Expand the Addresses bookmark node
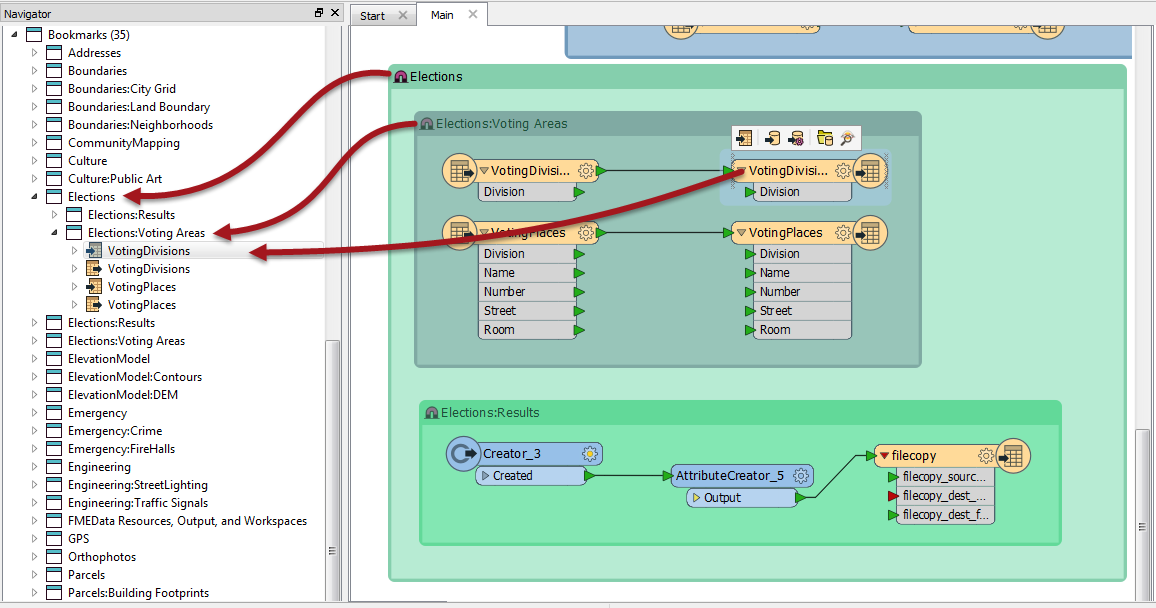 pyautogui.click(x=34, y=53)
